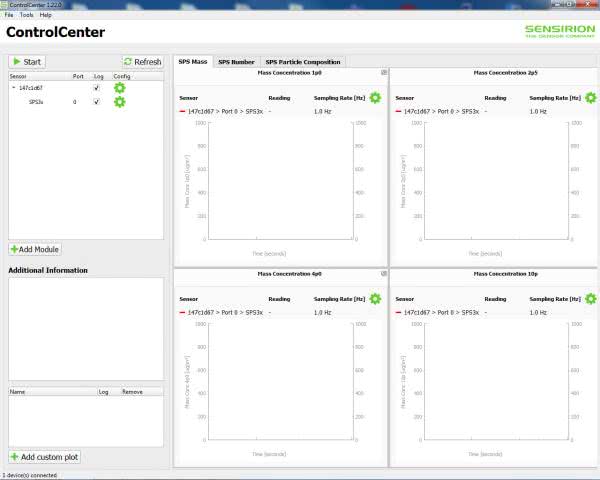Open the File menu

[x=9, y=15]
